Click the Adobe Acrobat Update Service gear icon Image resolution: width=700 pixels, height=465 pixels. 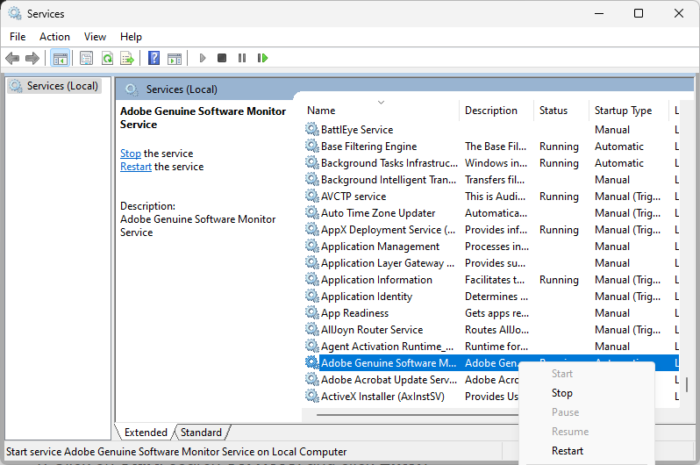(x=312, y=379)
